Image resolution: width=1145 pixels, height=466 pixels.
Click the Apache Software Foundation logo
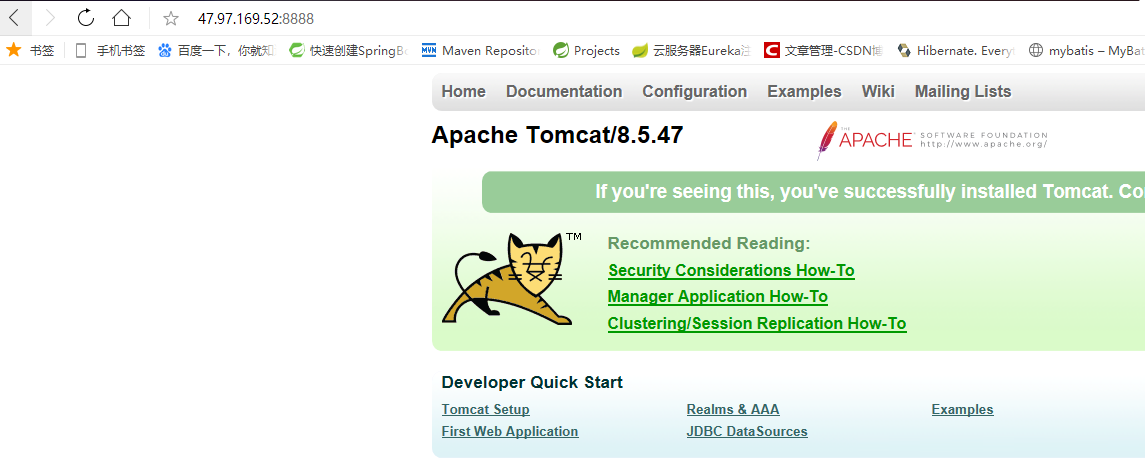[x=932, y=140]
